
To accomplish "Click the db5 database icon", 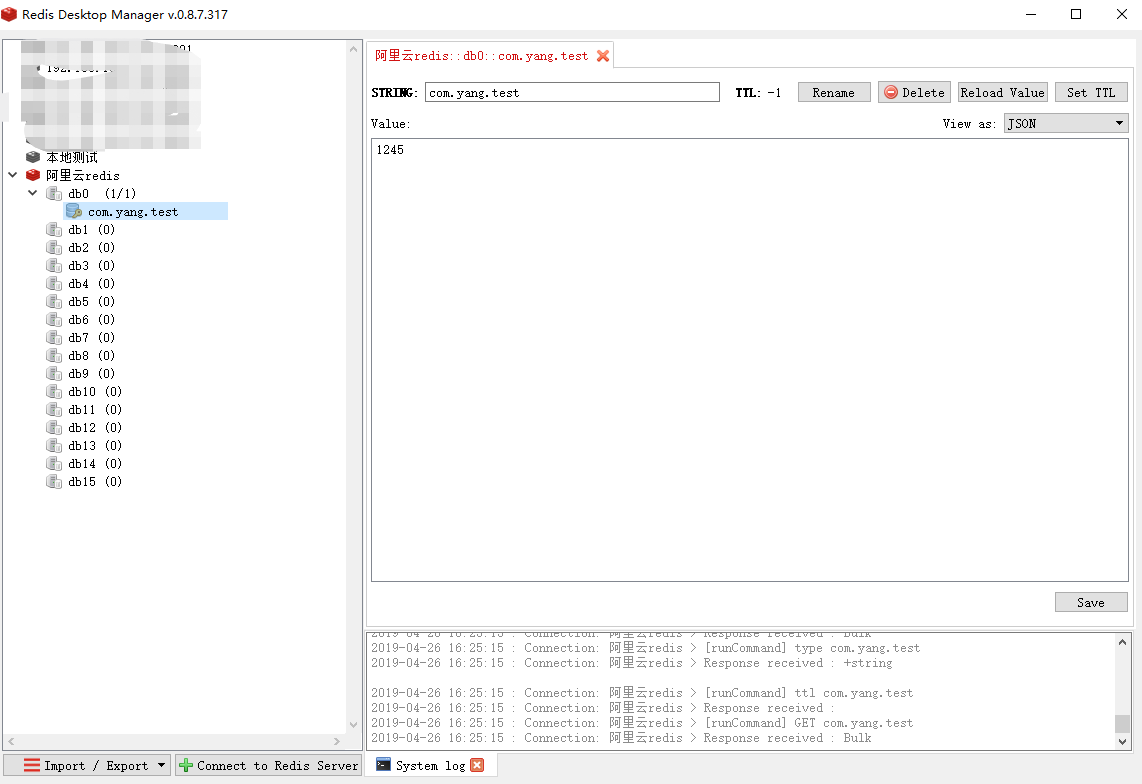I will (x=54, y=302).
